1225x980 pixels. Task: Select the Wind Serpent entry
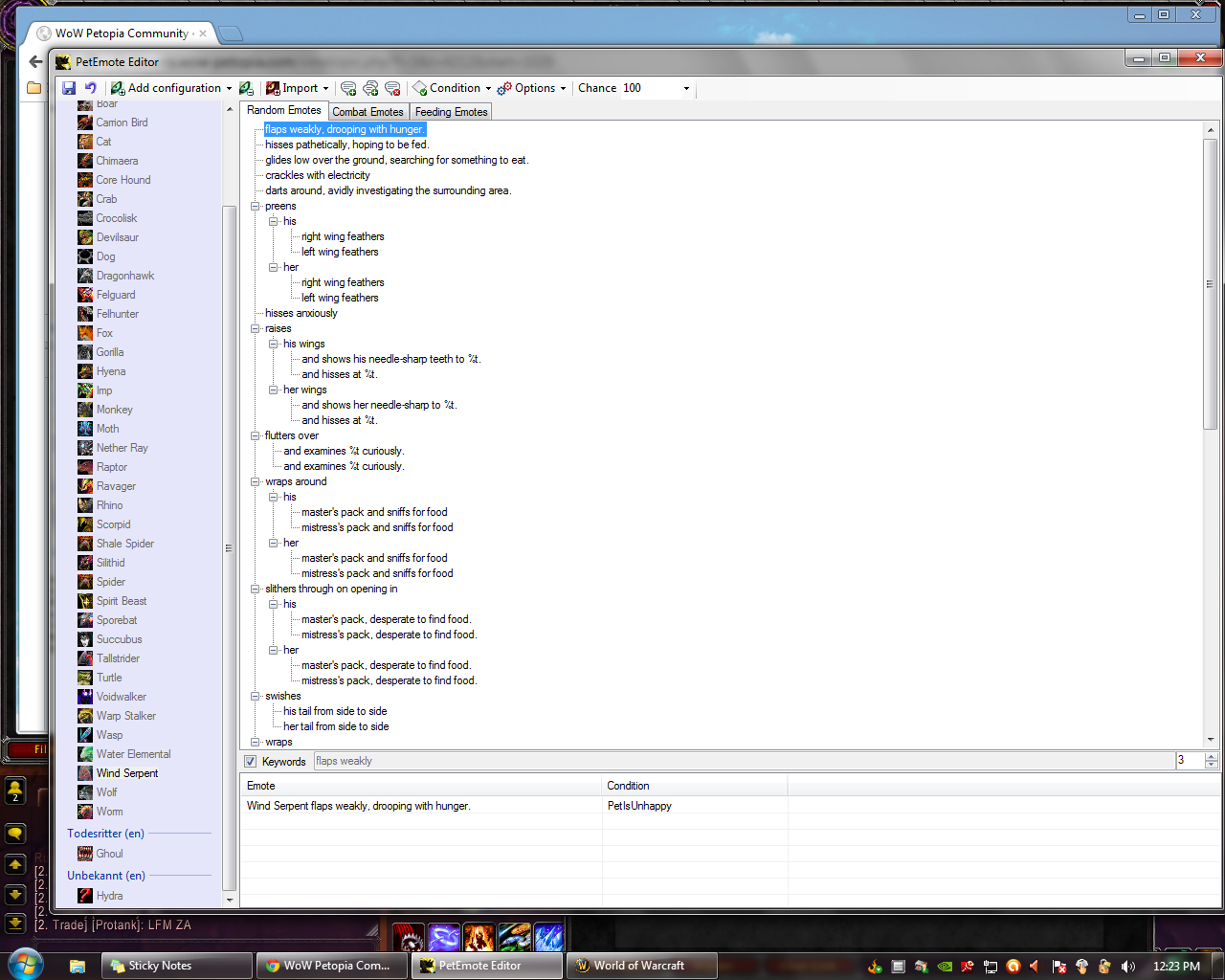126,773
